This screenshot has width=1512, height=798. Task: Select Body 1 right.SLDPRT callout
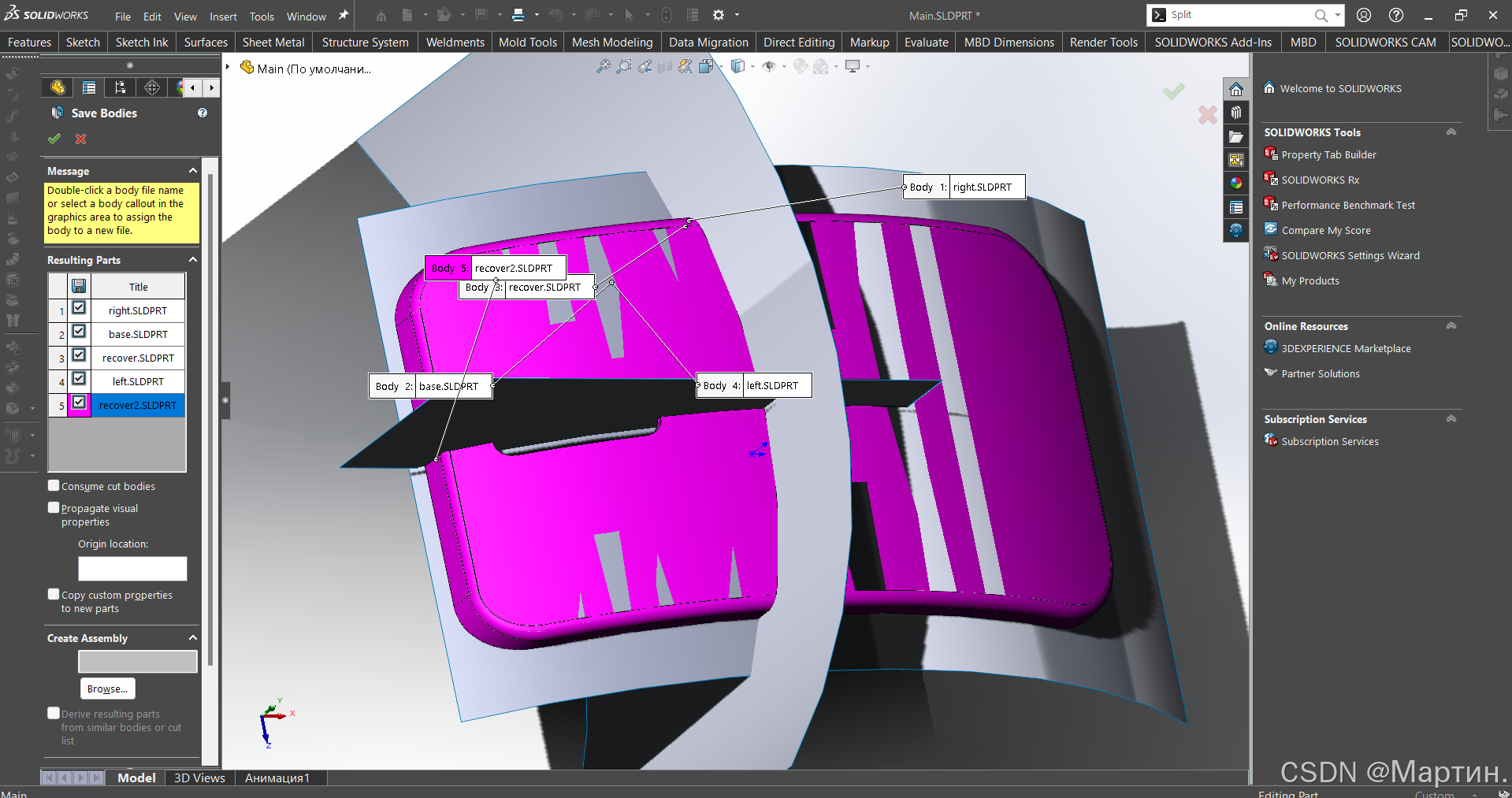[964, 187]
